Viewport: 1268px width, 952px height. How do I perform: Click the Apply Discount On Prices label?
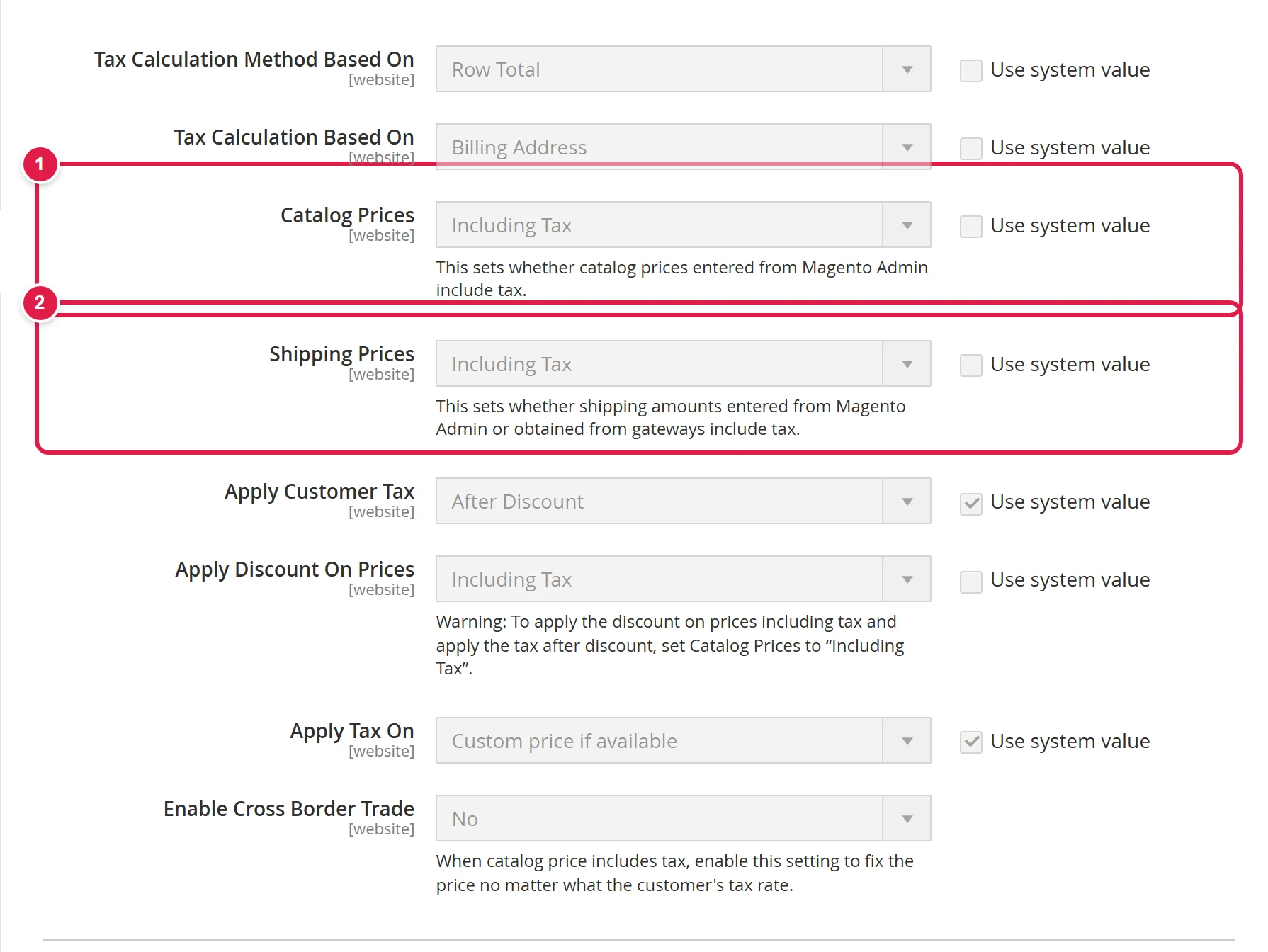coord(295,569)
